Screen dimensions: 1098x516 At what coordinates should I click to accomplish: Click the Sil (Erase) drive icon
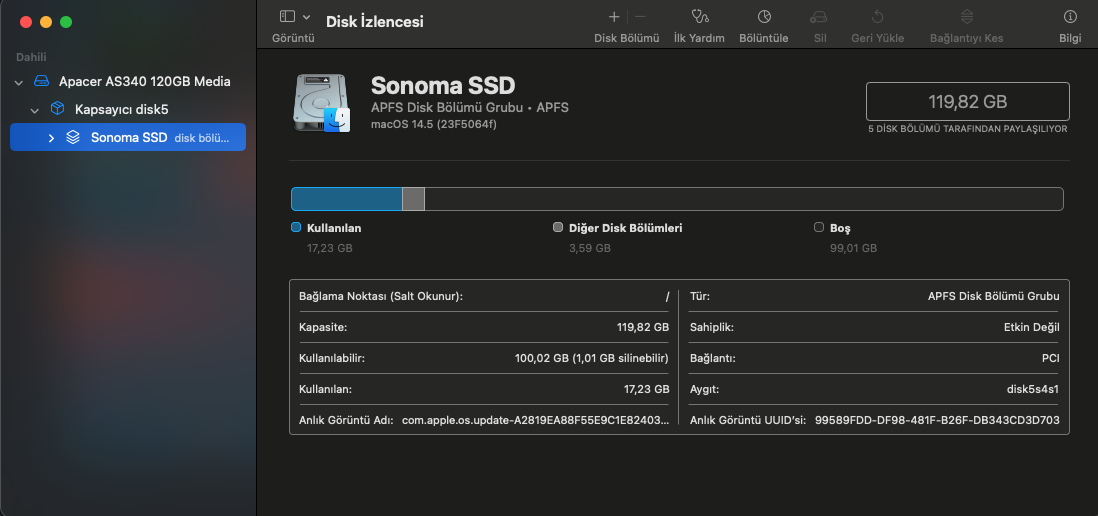pyautogui.click(x=819, y=17)
